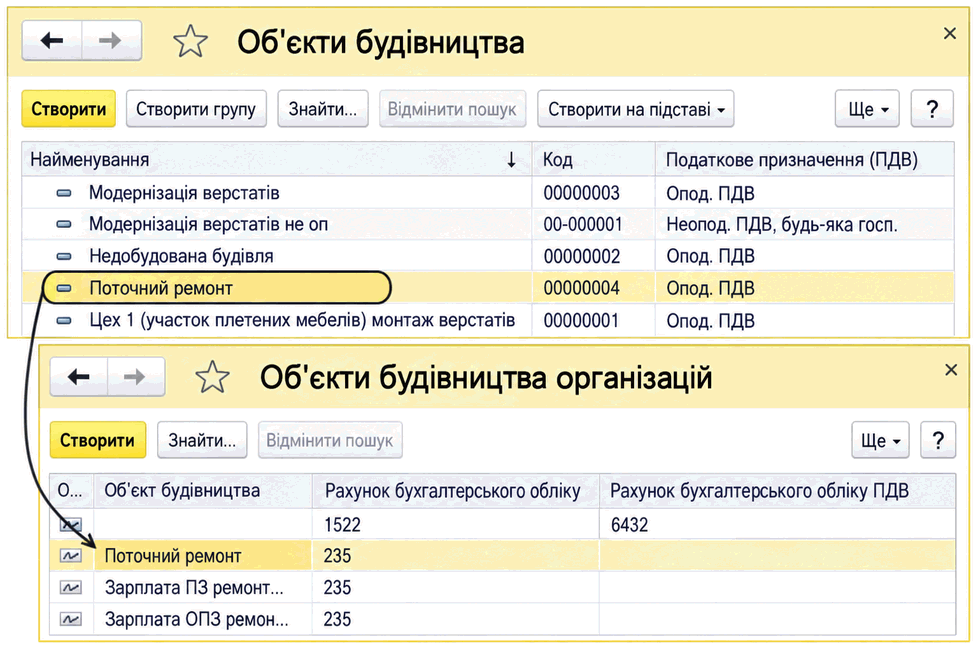Click Неопод. ПДВ, будь-яка госп. cell
This screenshot has height=650, width=978.
805,225
